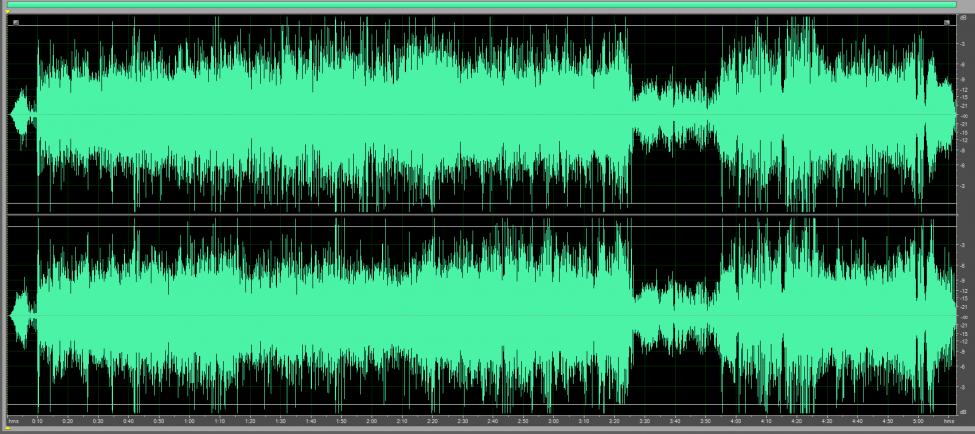The image size is (975, 434).
Task: Click the dB label atop the amplitude scale
Action: (963, 17)
